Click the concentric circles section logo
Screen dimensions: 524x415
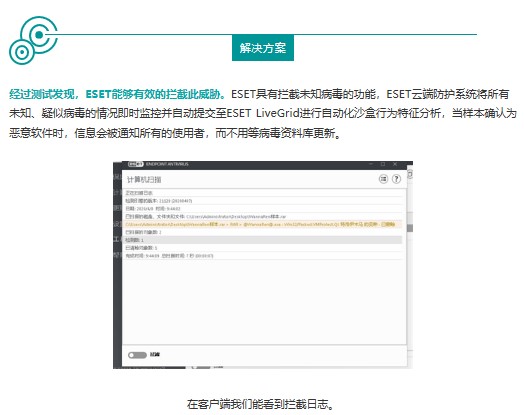point(33,40)
